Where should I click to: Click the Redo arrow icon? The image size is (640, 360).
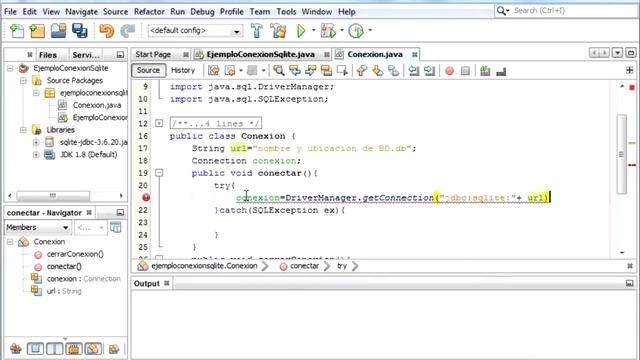point(128,31)
